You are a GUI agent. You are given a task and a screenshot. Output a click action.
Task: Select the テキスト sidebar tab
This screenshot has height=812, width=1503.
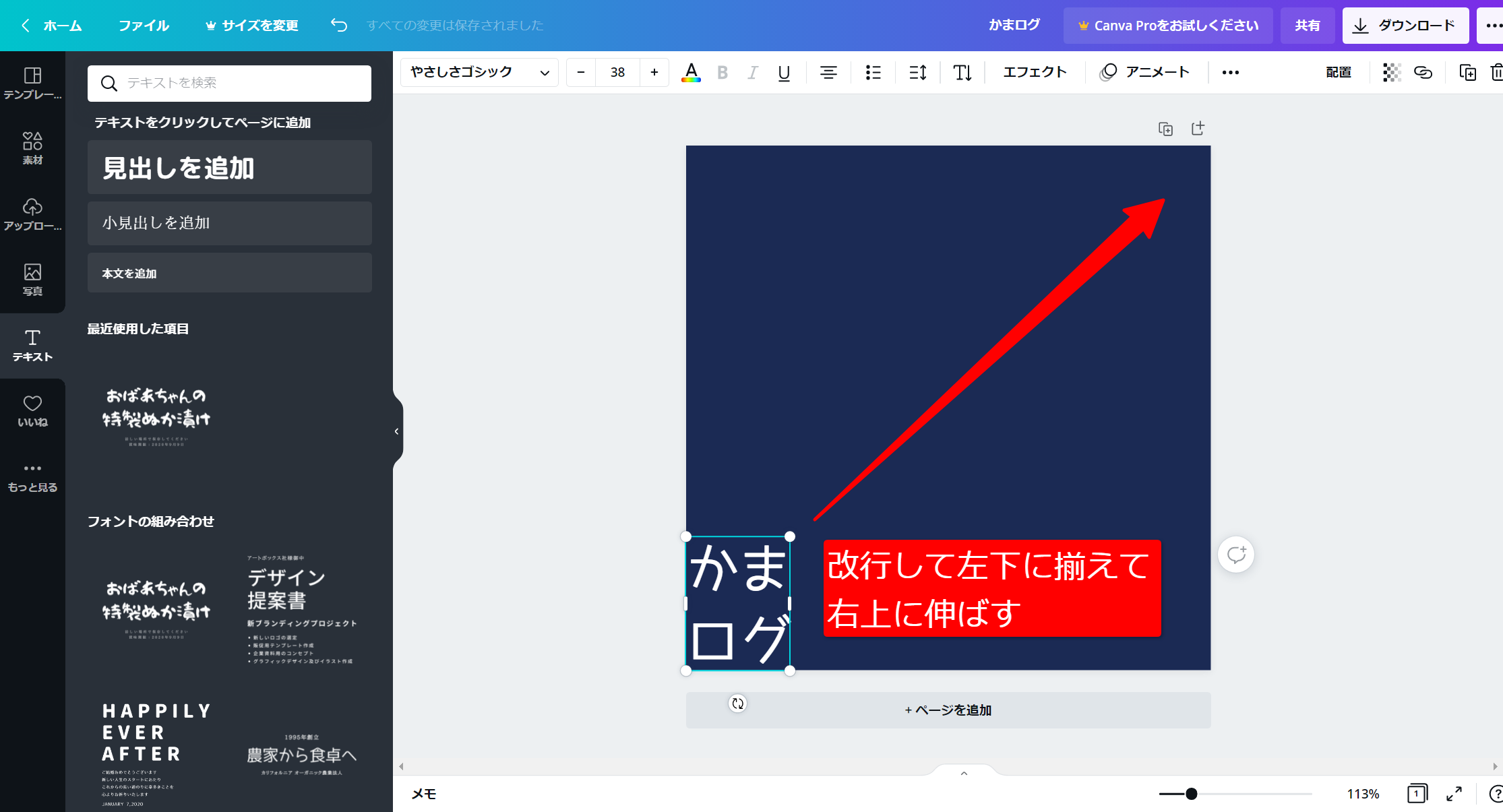click(32, 346)
